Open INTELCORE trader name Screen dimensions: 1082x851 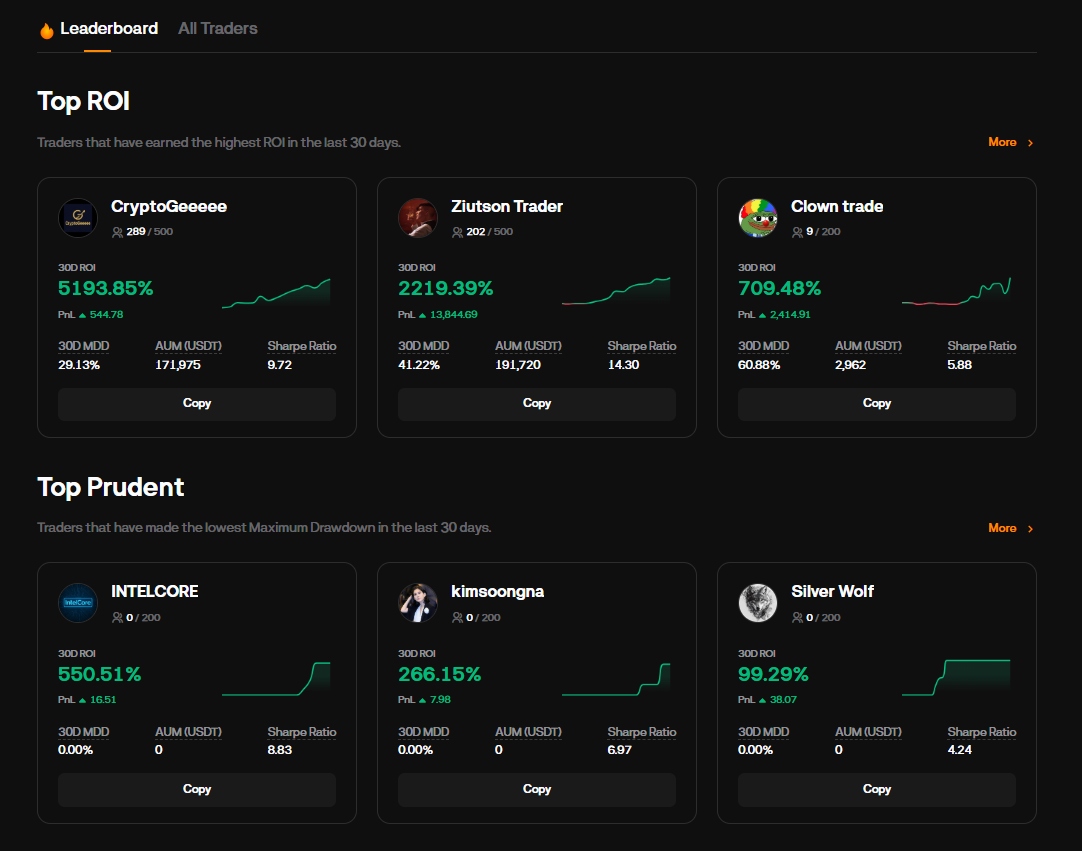pyautogui.click(x=155, y=591)
